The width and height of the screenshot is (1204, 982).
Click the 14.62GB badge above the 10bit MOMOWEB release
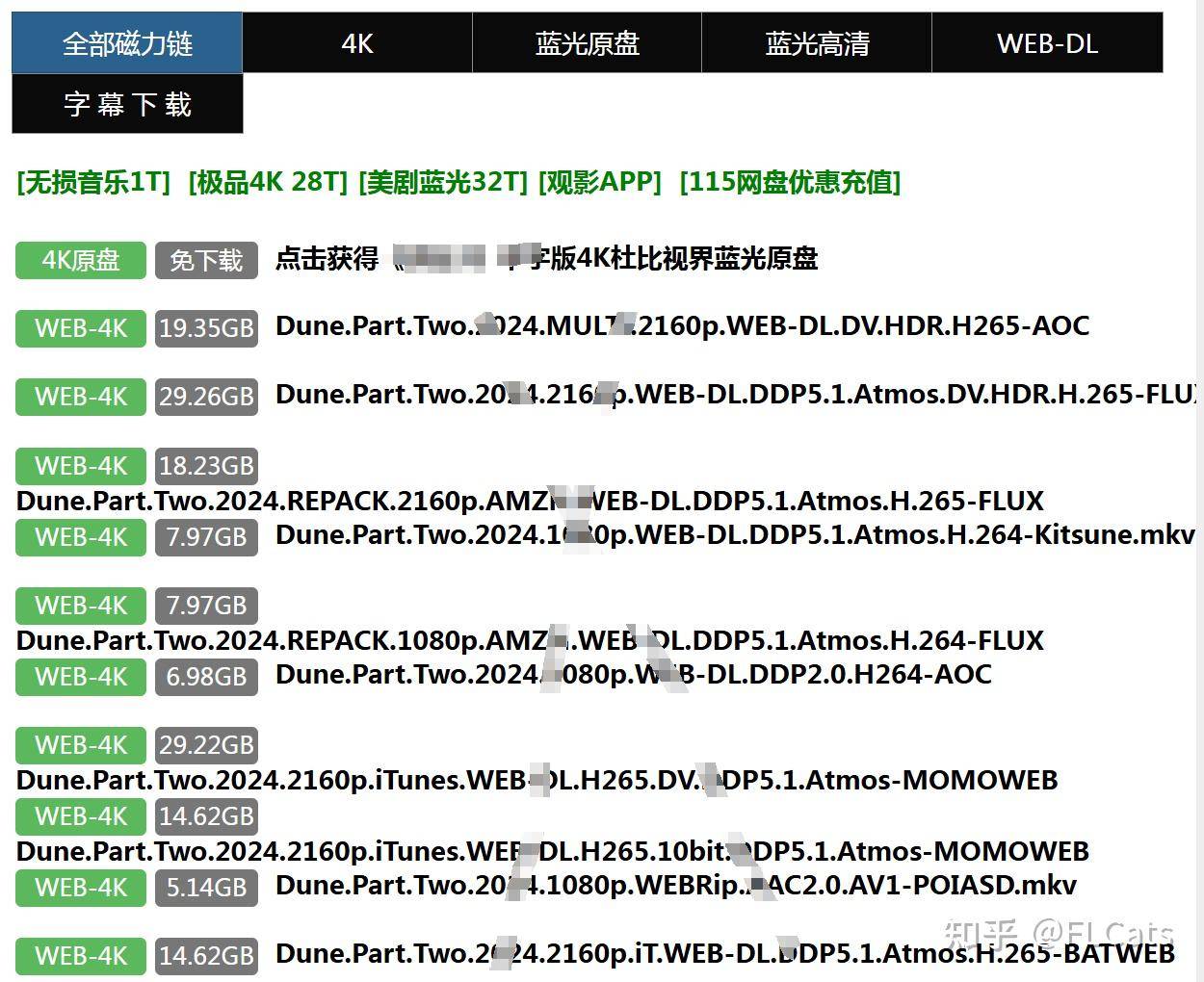tap(206, 816)
